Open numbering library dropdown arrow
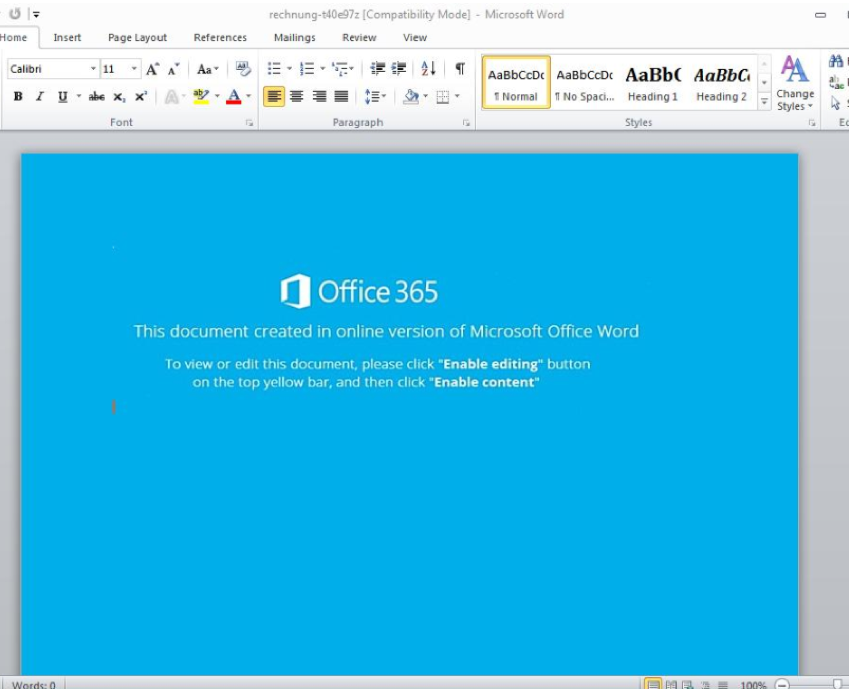The image size is (849, 689). (322, 68)
